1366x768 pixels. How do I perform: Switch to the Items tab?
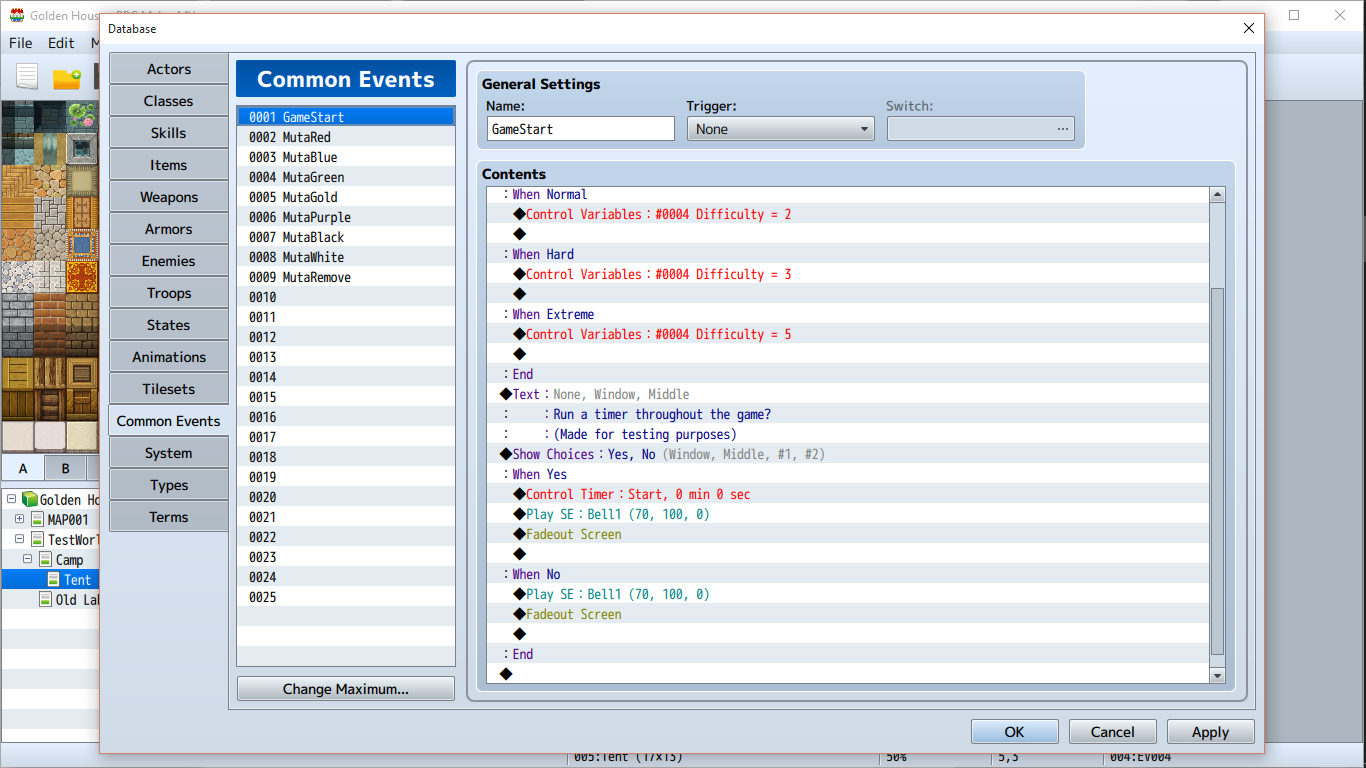pyautogui.click(x=168, y=165)
